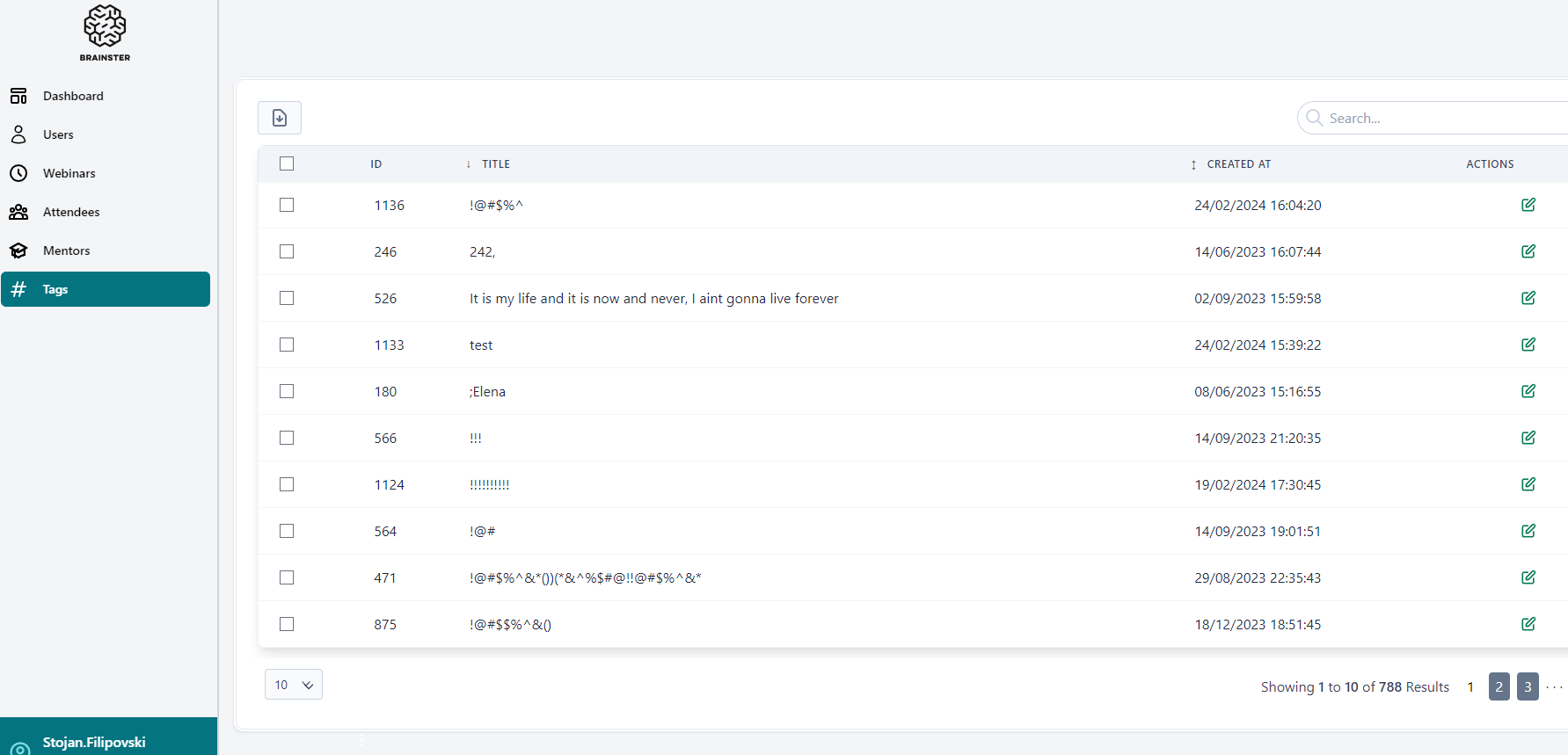Open edit icon for tag 1136
1568x755 pixels.
[x=1528, y=205]
